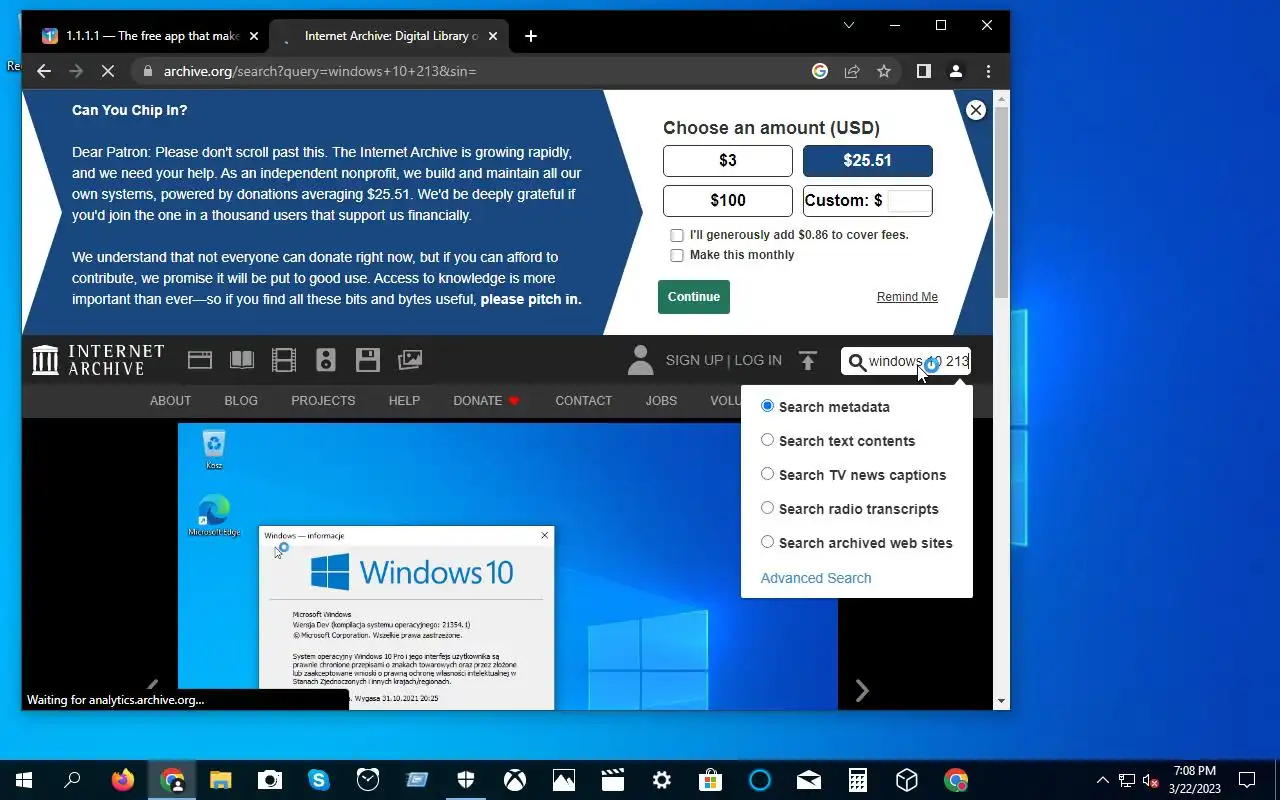Click the Upload arrow icon

click(808, 360)
